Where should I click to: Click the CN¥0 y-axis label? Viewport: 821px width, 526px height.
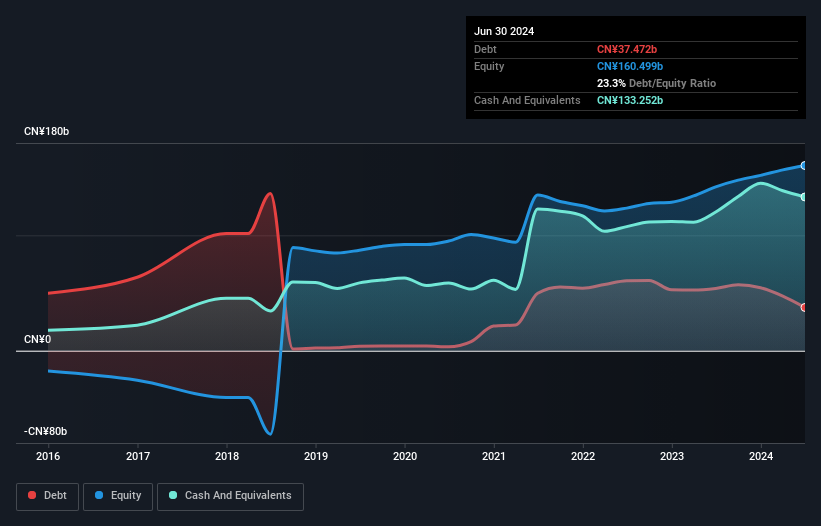coord(38,339)
